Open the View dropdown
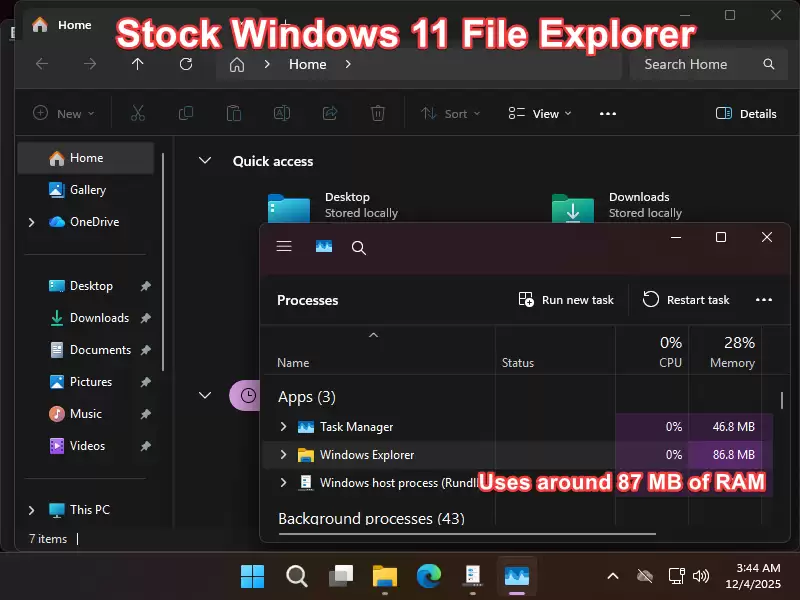Screen dimensions: 800x600 click(540, 113)
